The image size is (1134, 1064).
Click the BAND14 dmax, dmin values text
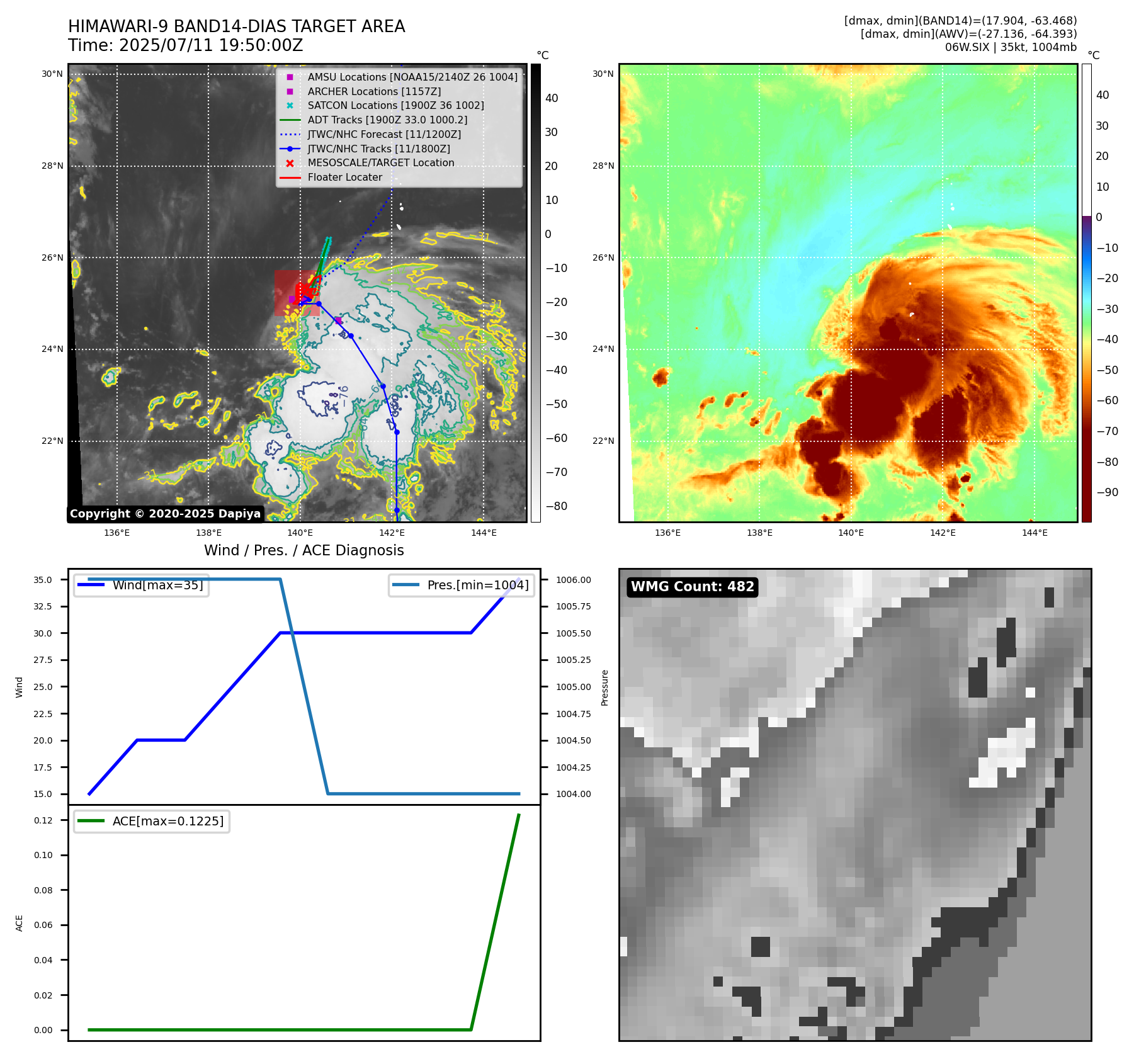coord(960,21)
